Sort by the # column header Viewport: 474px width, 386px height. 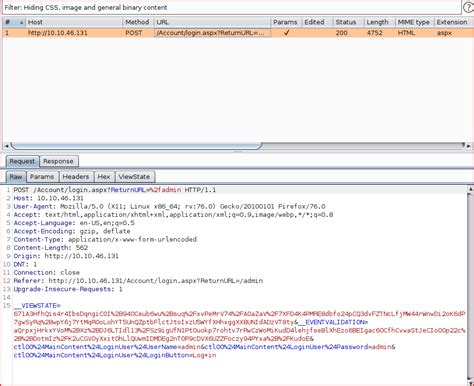pos(14,22)
